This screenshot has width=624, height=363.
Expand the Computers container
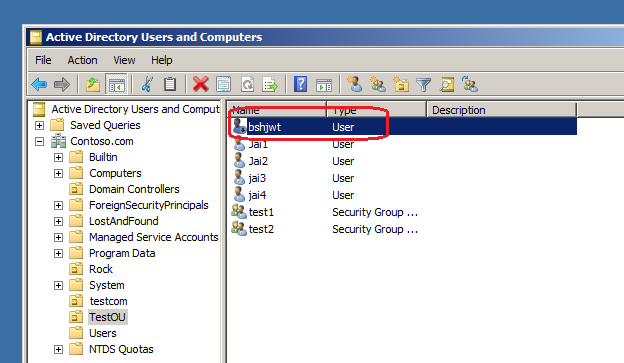click(58, 174)
